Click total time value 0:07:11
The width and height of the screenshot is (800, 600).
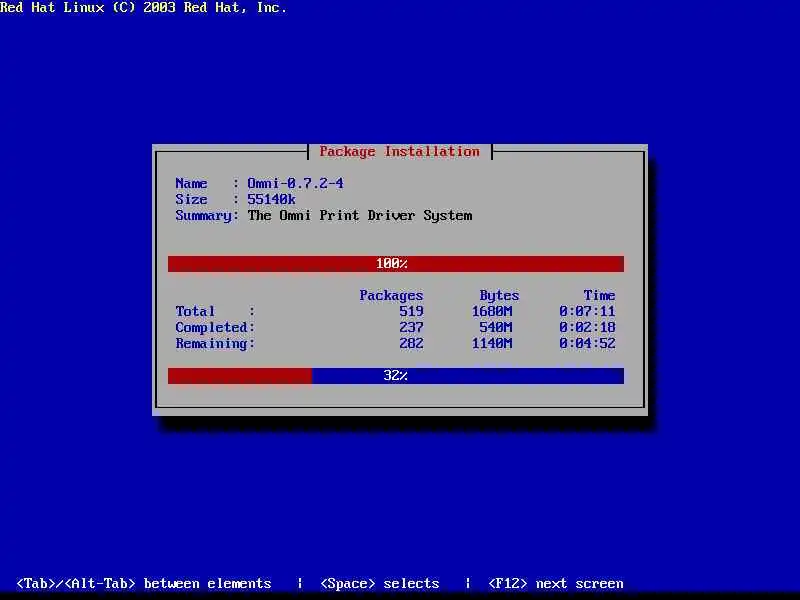point(587,311)
